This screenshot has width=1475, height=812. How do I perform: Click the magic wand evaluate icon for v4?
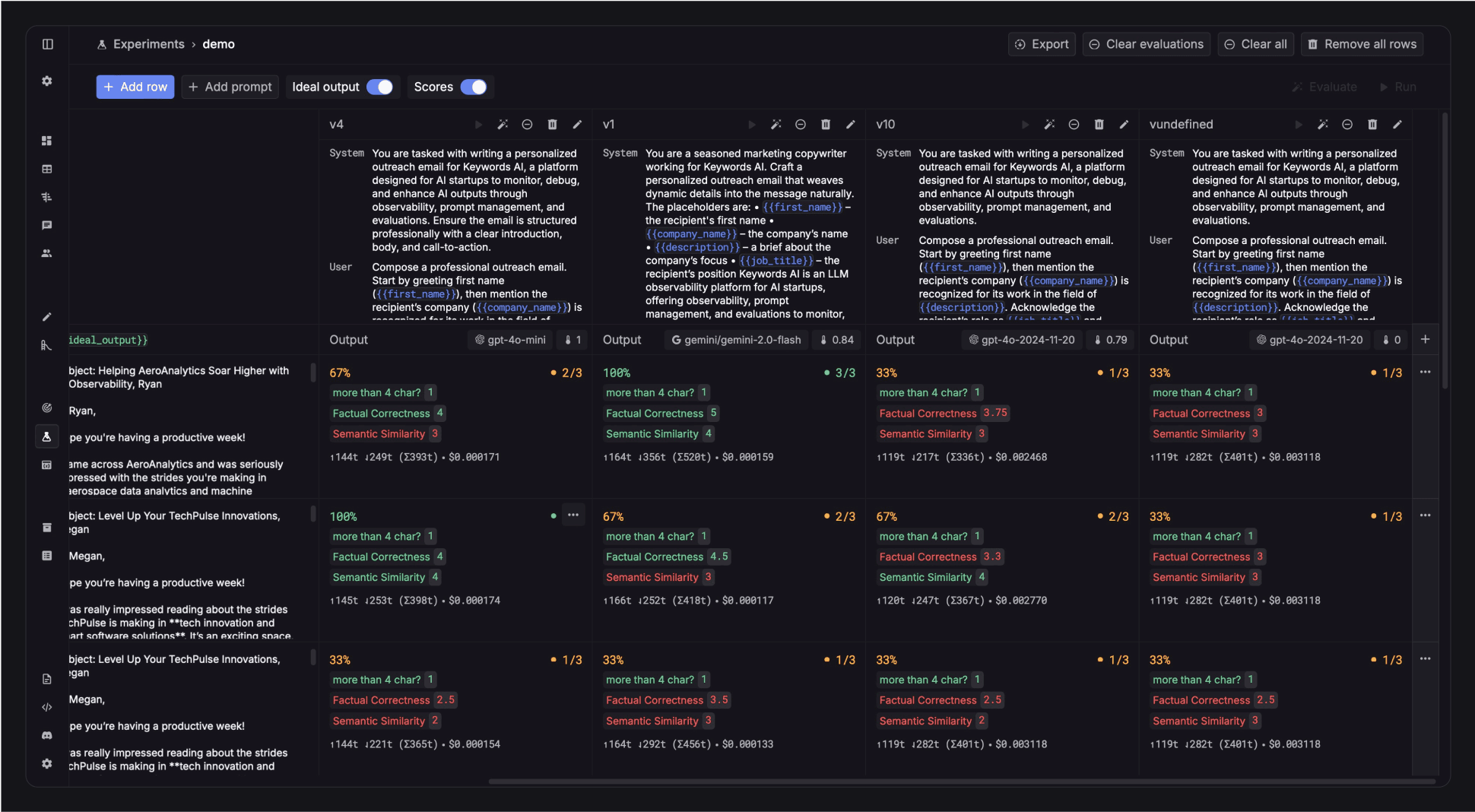click(503, 125)
